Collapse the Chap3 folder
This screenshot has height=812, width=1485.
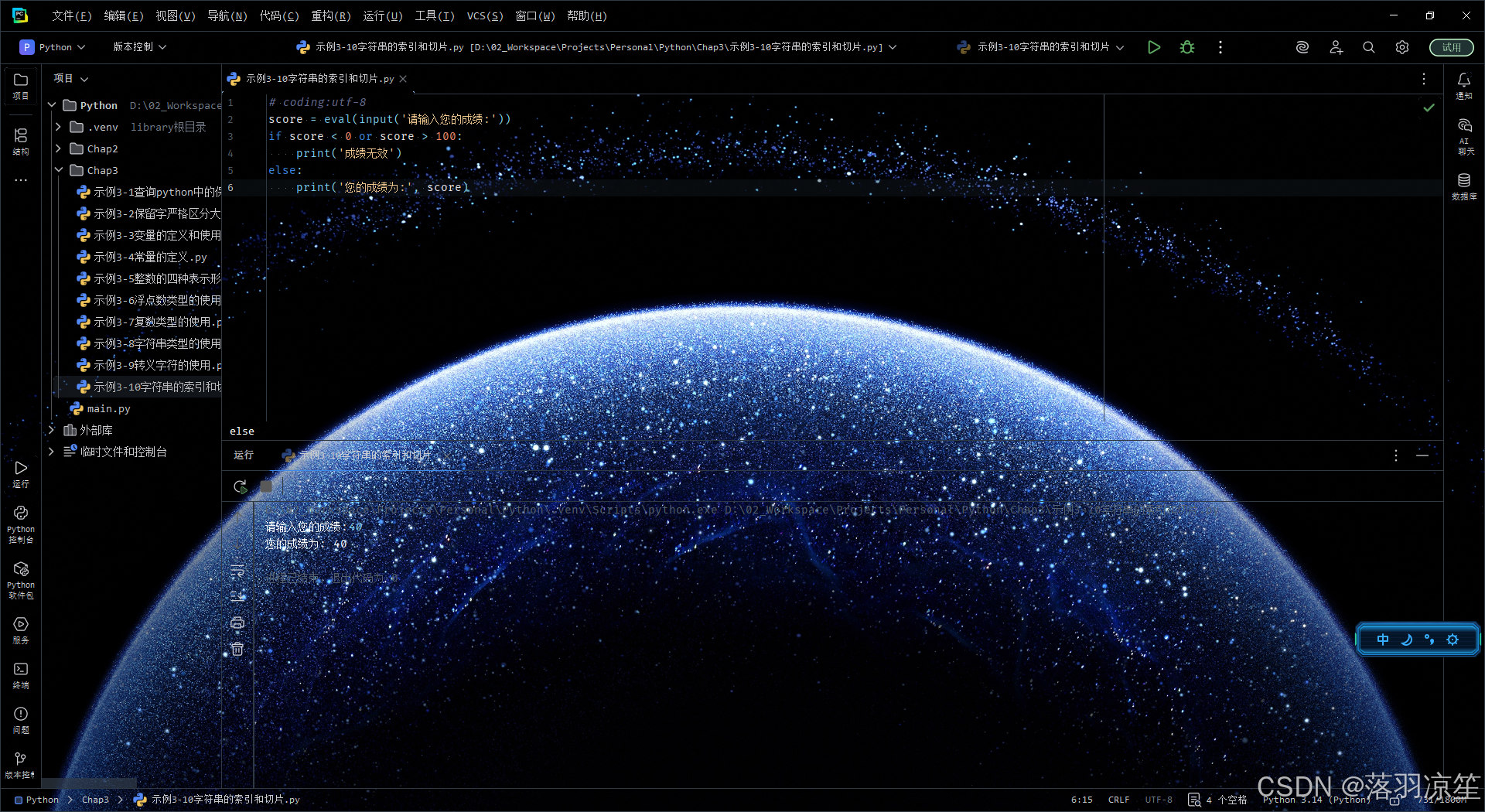[x=58, y=170]
